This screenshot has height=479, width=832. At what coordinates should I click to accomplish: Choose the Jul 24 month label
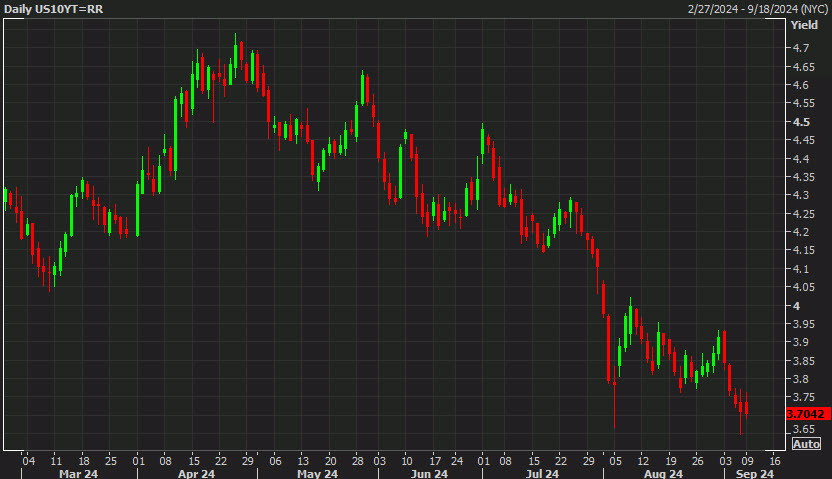tap(541, 473)
